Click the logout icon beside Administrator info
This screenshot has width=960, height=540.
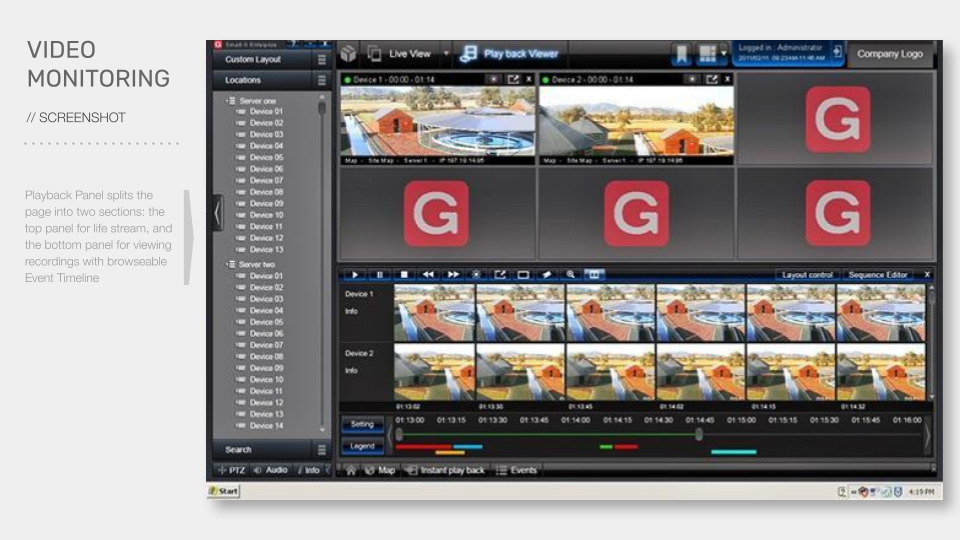click(837, 53)
